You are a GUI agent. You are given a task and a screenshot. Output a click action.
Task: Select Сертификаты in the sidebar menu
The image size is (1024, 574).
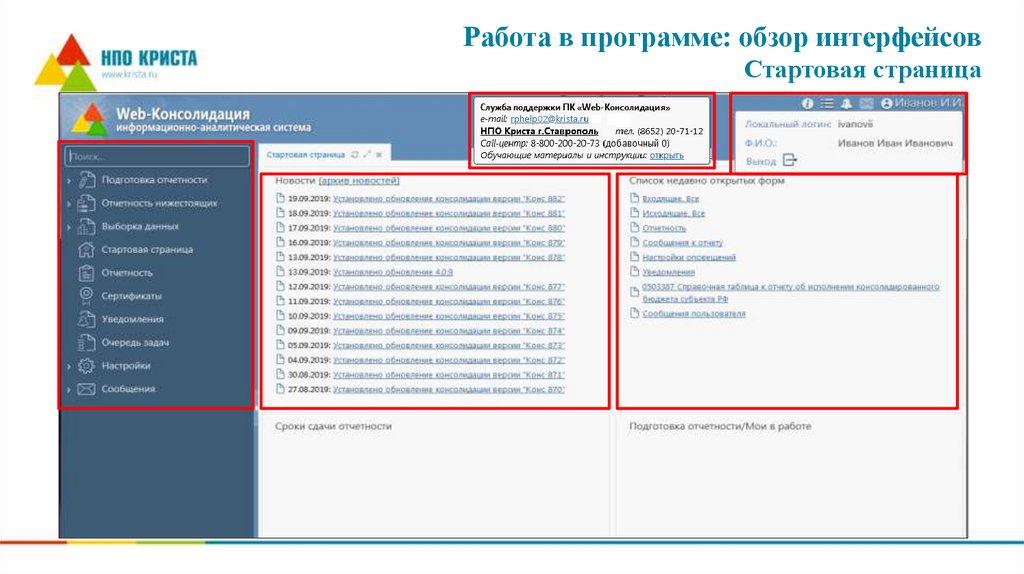(x=131, y=296)
